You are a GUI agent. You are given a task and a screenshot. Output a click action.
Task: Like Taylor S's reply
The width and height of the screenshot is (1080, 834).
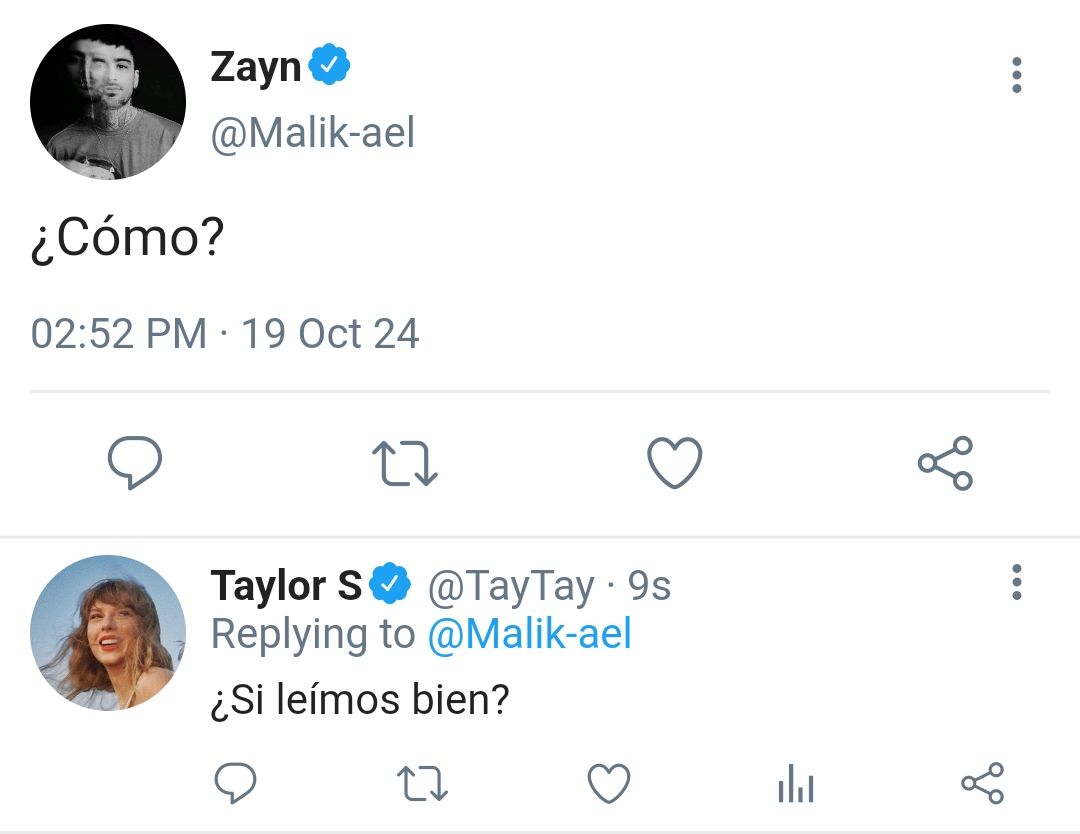(x=609, y=783)
